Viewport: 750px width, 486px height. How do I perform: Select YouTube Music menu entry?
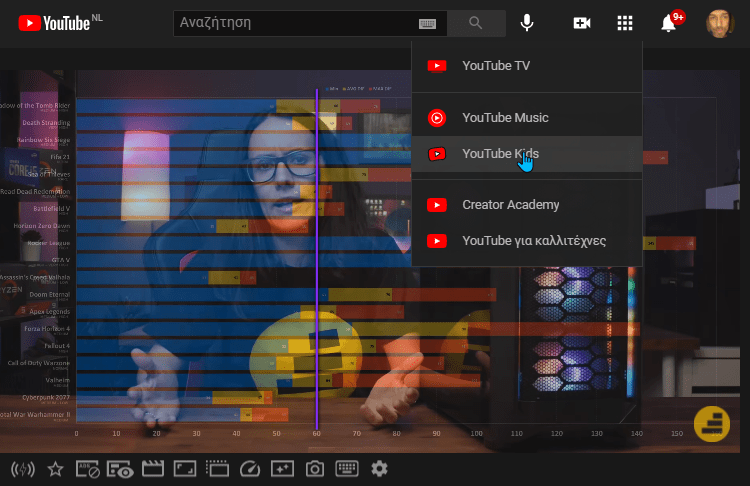pyautogui.click(x=527, y=118)
